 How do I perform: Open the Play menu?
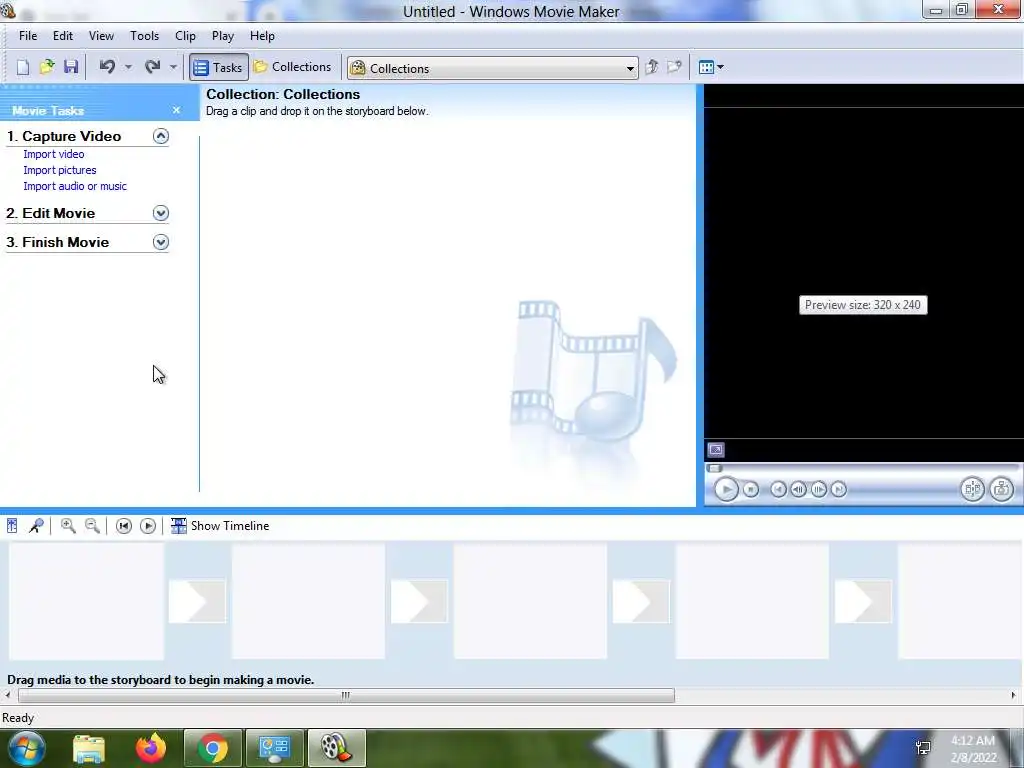[223, 36]
